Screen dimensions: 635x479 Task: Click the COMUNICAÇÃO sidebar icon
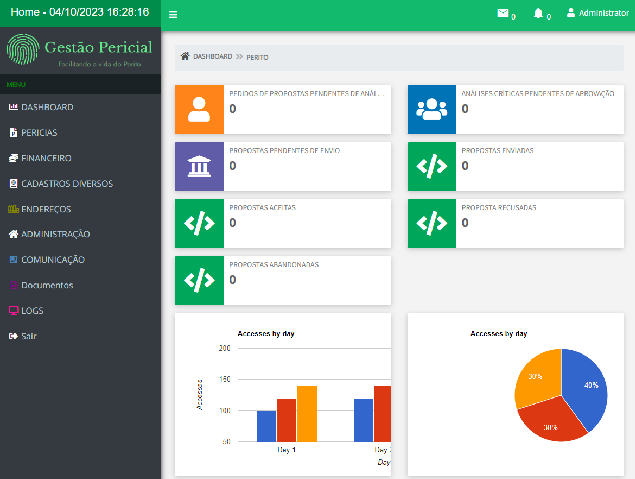point(13,260)
